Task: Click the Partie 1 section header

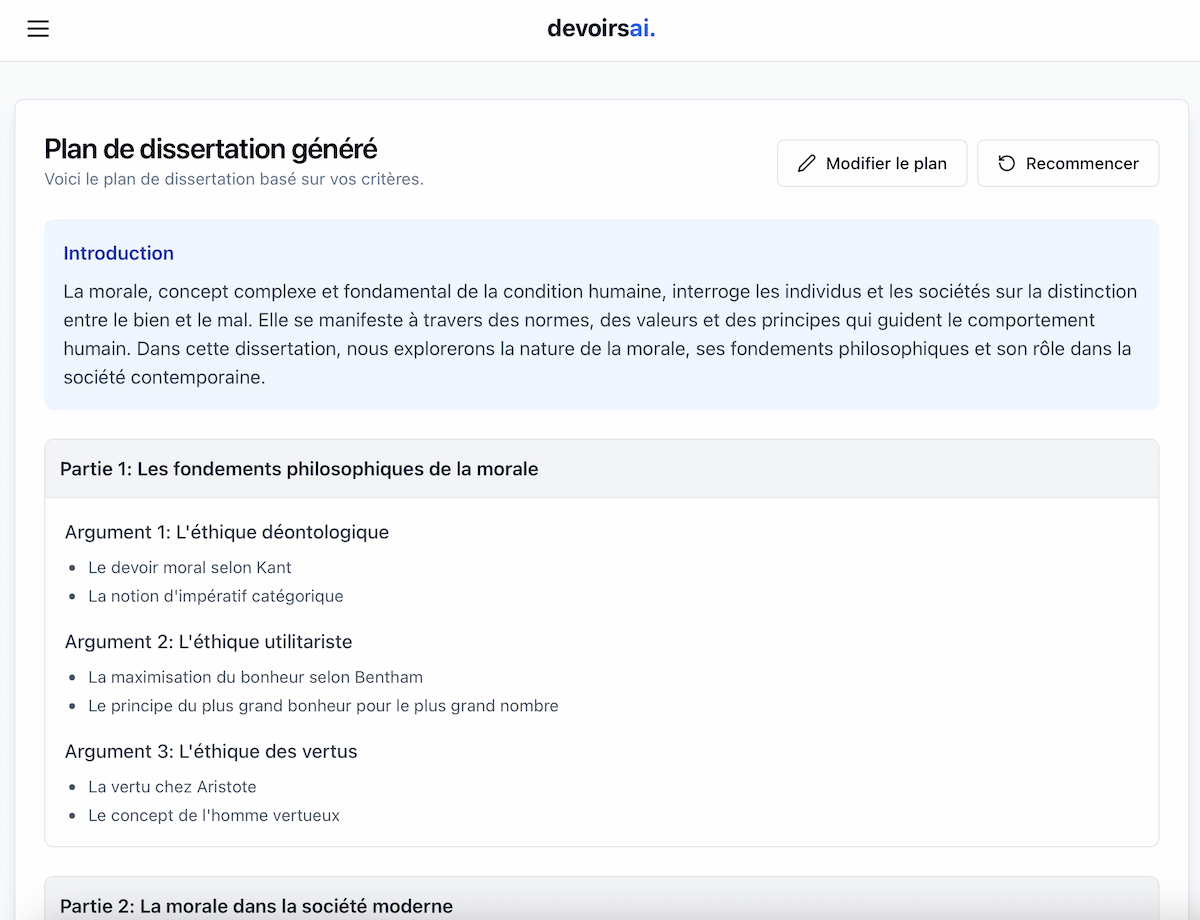Action: pyautogui.click(x=602, y=468)
